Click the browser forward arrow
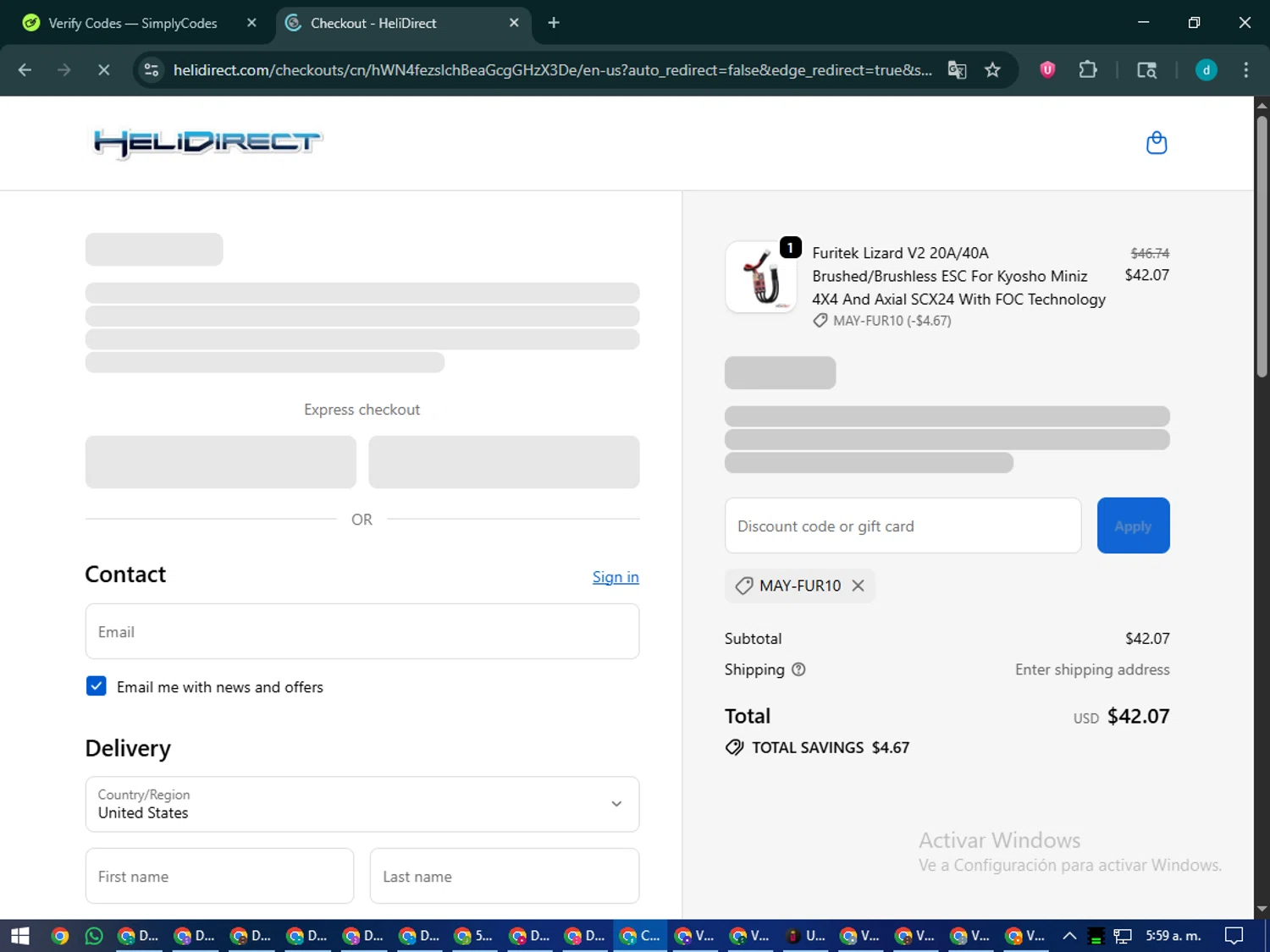 coord(64,70)
